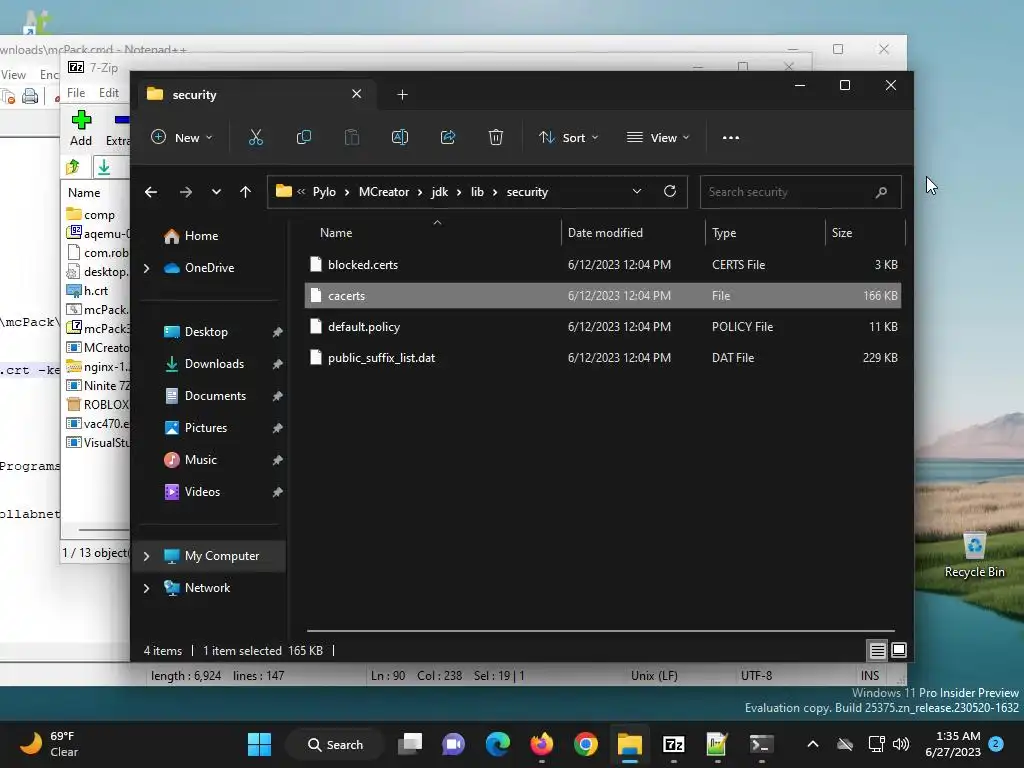Switch to large thumbnails view icon
Screen dimensions: 1024x768
pos(899,650)
